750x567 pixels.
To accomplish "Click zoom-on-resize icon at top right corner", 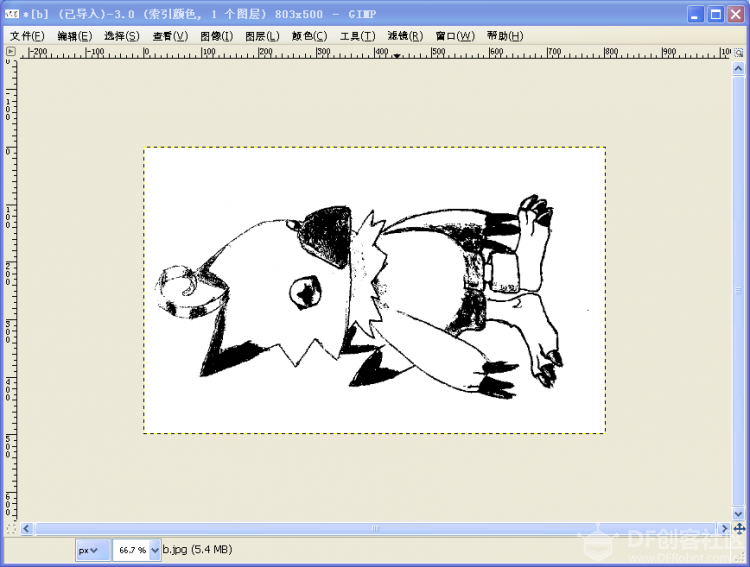I will [739, 52].
